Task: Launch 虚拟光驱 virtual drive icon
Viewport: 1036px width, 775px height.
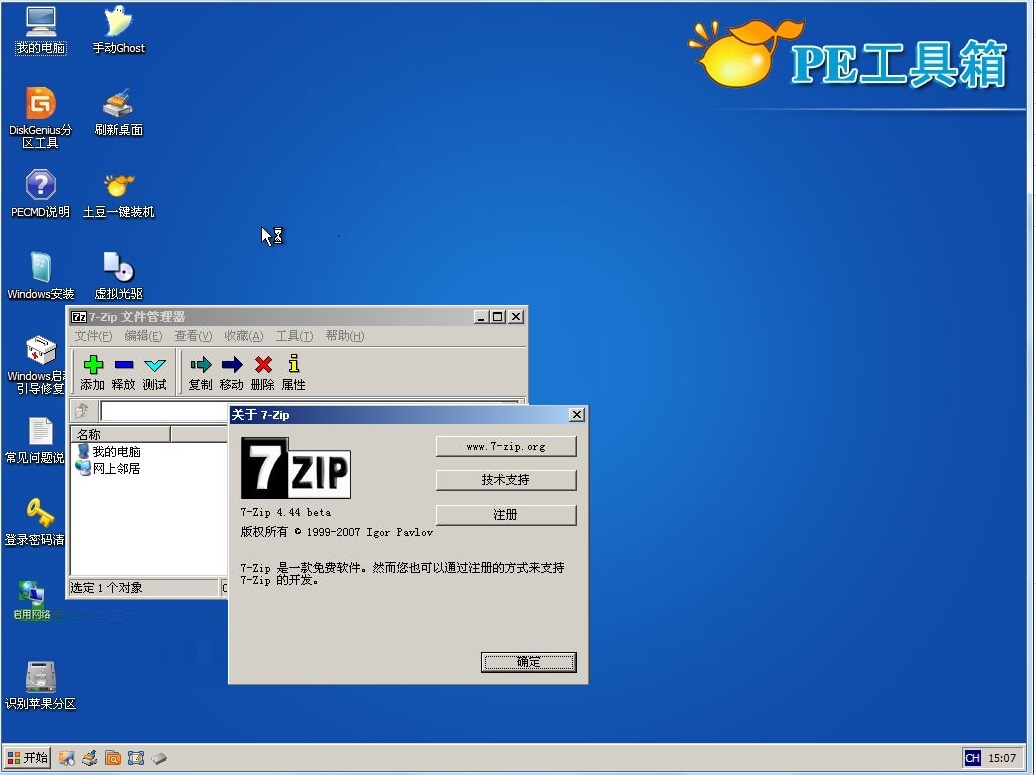Action: tap(118, 276)
